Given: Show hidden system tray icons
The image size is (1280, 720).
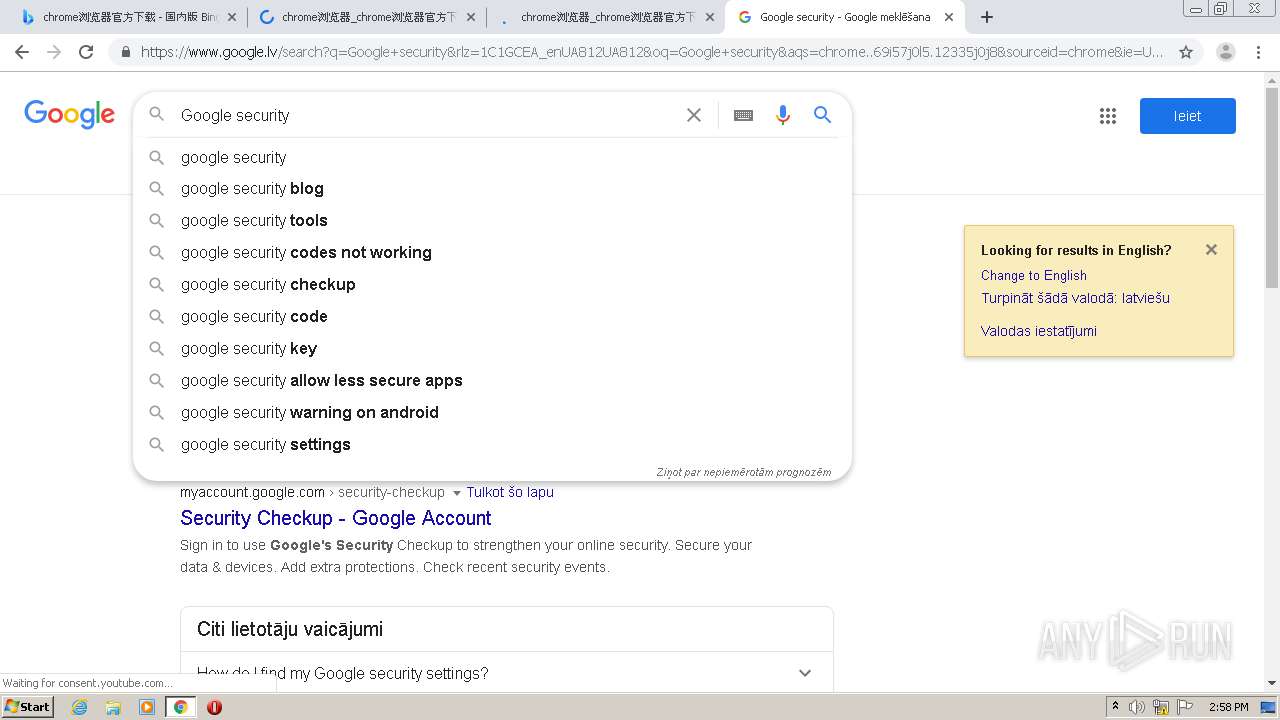Looking at the screenshot, I should click(x=1115, y=707).
